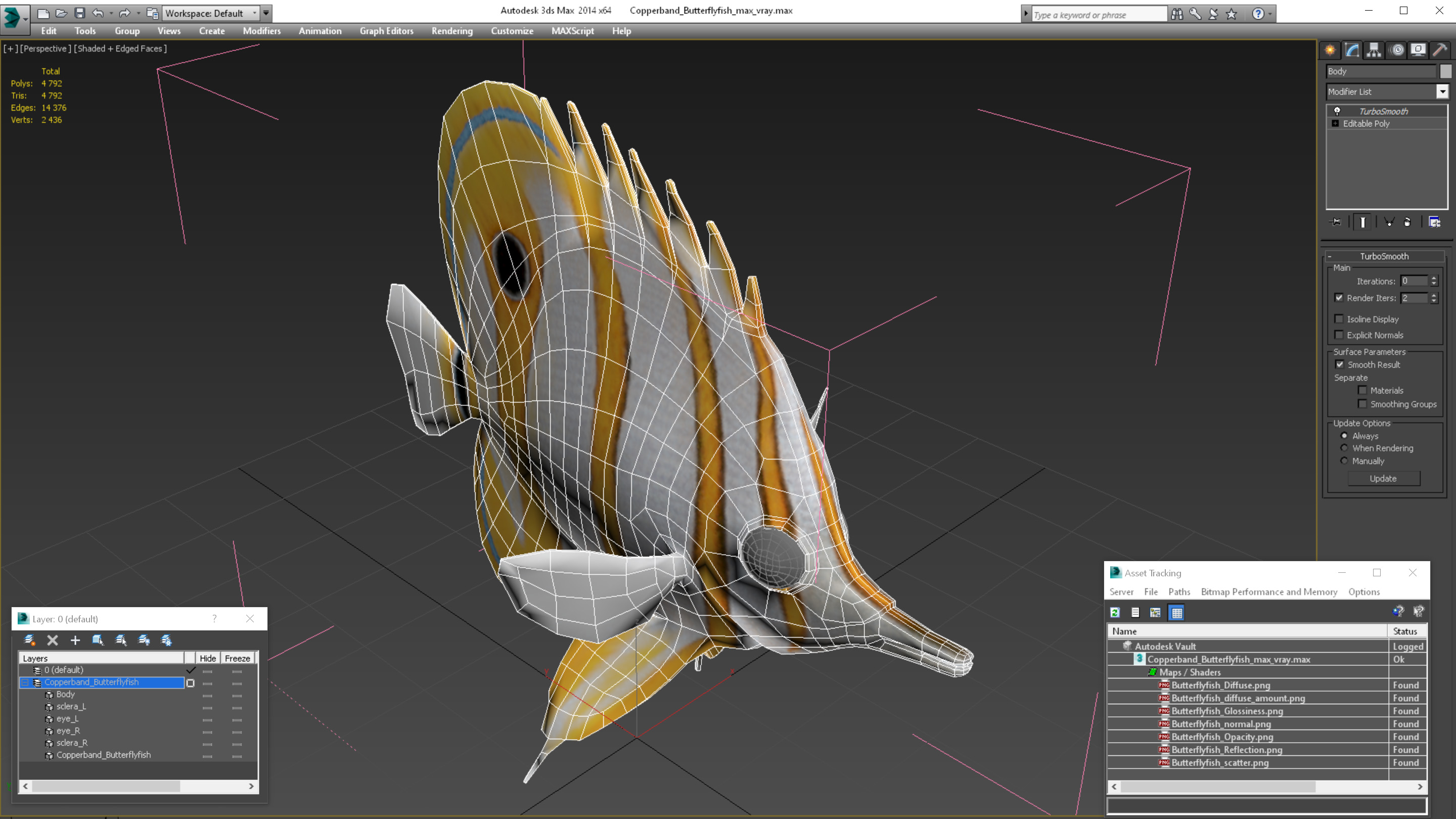Select the When Rendering radio button
Screen dimensions: 1456x819
coord(1345,448)
